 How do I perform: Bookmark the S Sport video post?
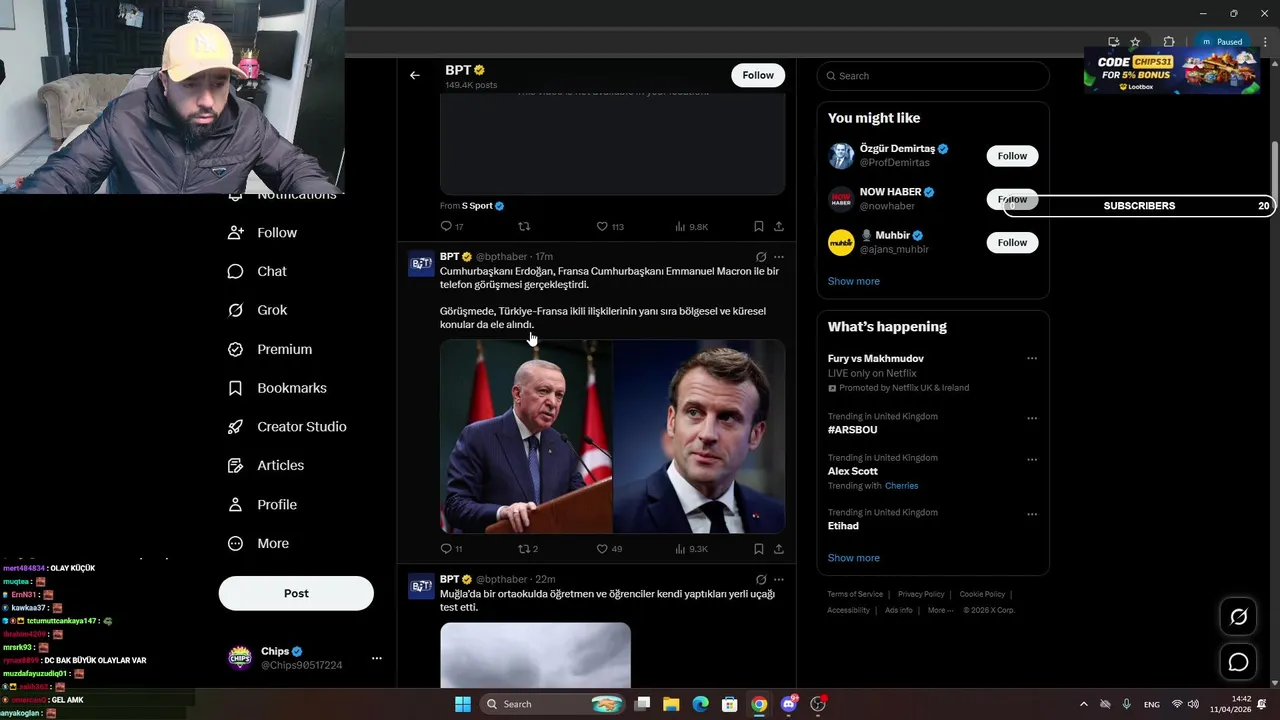point(759,227)
